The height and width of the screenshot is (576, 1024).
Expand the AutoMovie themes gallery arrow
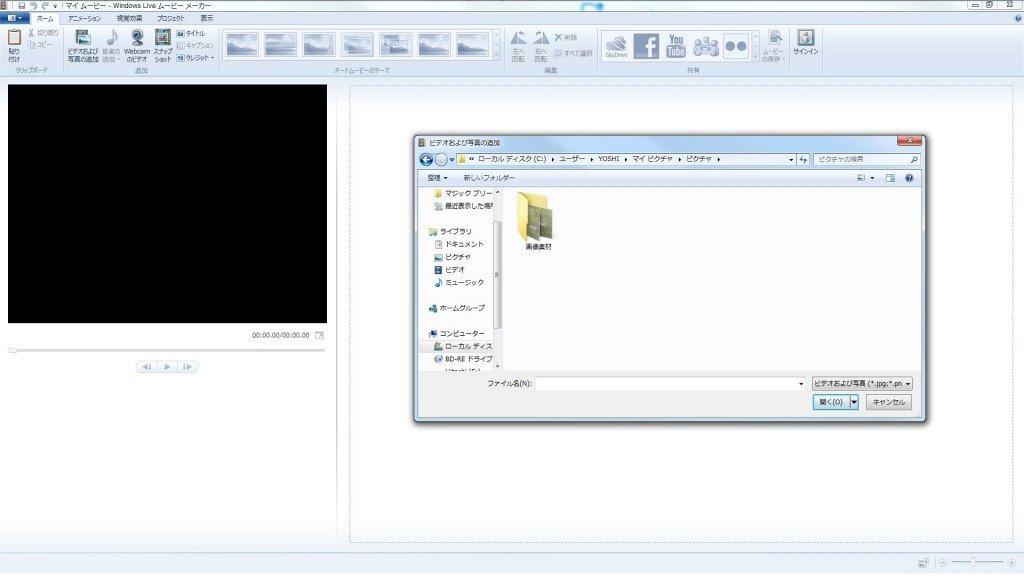click(496, 57)
